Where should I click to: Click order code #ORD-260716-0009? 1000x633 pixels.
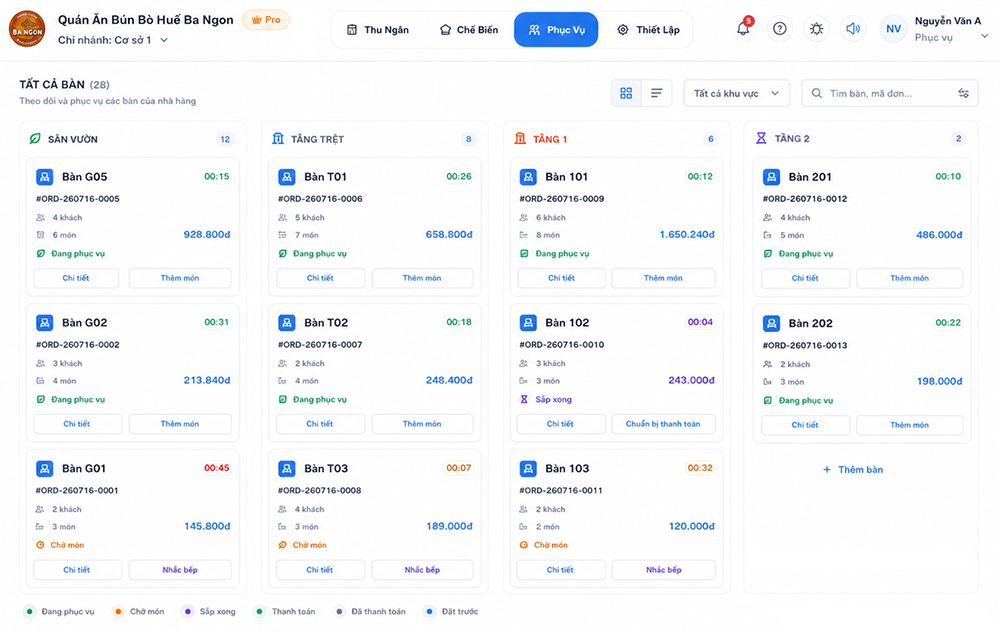coord(562,199)
